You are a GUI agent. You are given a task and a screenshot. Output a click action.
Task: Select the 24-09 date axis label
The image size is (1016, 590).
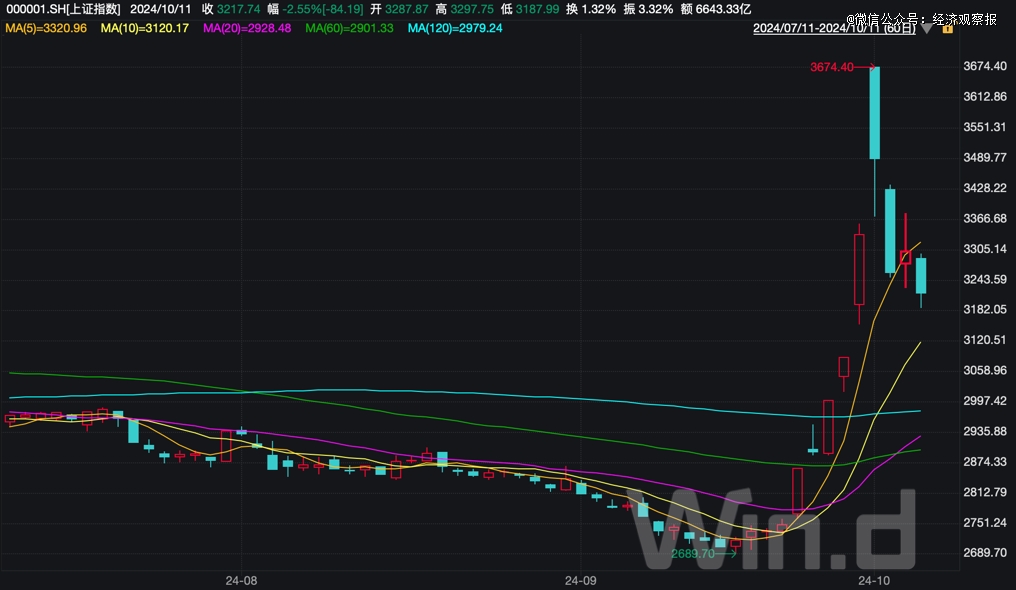point(580,579)
